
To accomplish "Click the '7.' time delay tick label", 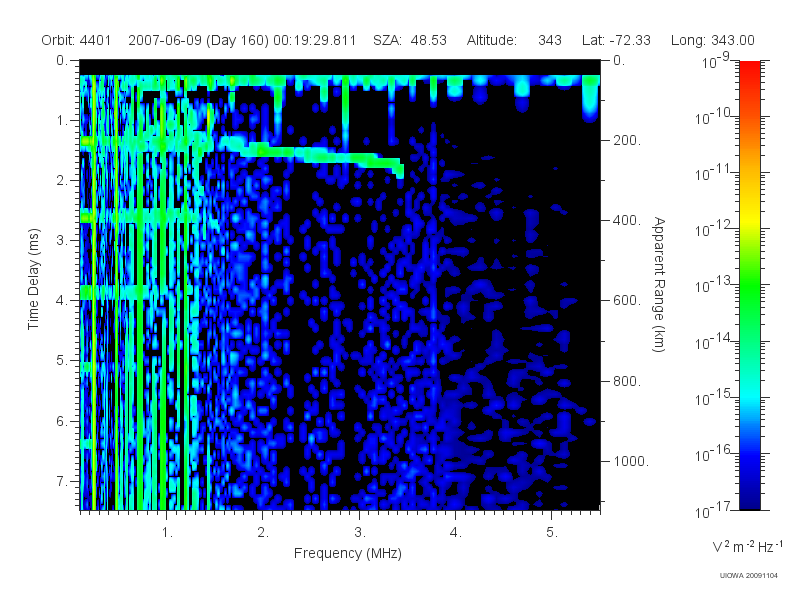I will point(62,481).
